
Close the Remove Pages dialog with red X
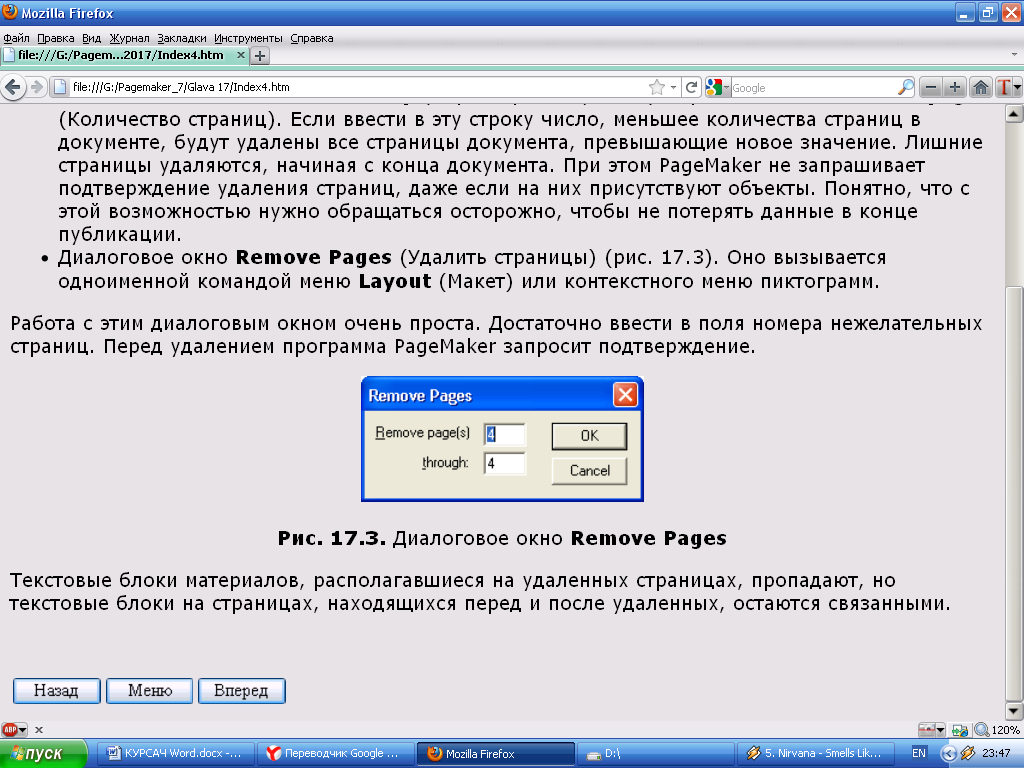coord(625,394)
